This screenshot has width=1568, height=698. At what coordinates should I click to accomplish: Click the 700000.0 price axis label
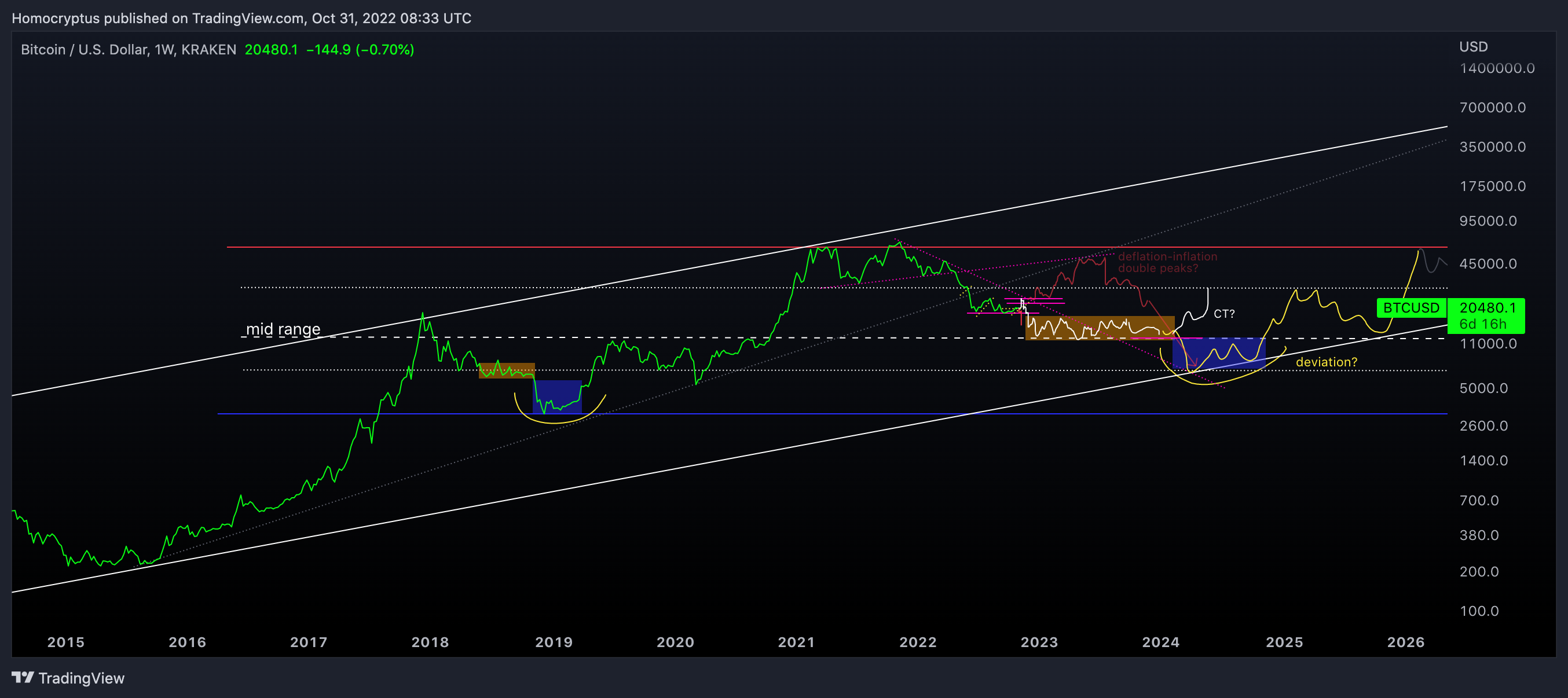click(1493, 108)
